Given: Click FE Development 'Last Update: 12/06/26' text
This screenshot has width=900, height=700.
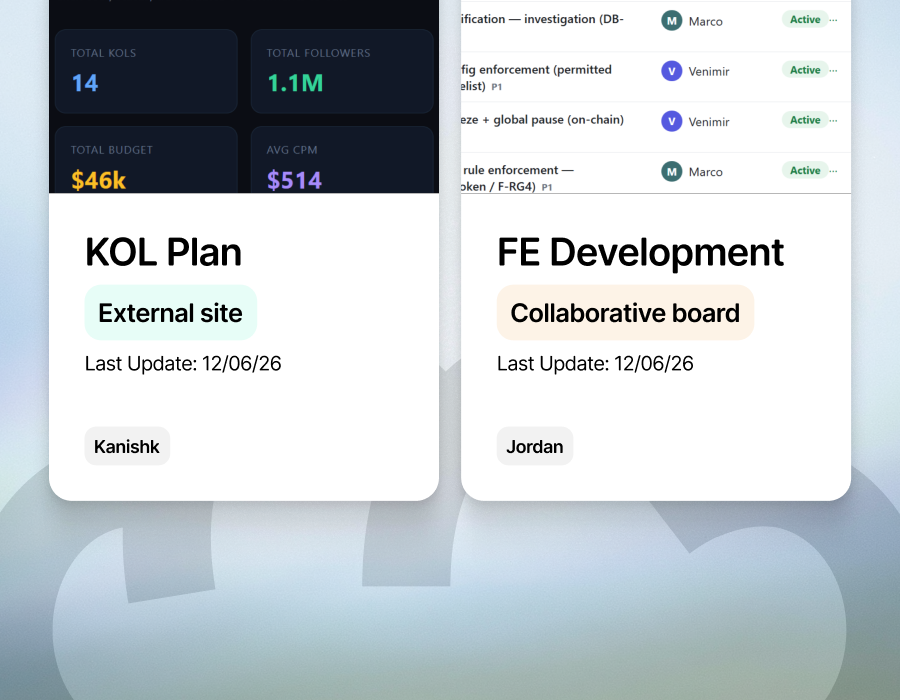Looking at the screenshot, I should click(x=595, y=364).
